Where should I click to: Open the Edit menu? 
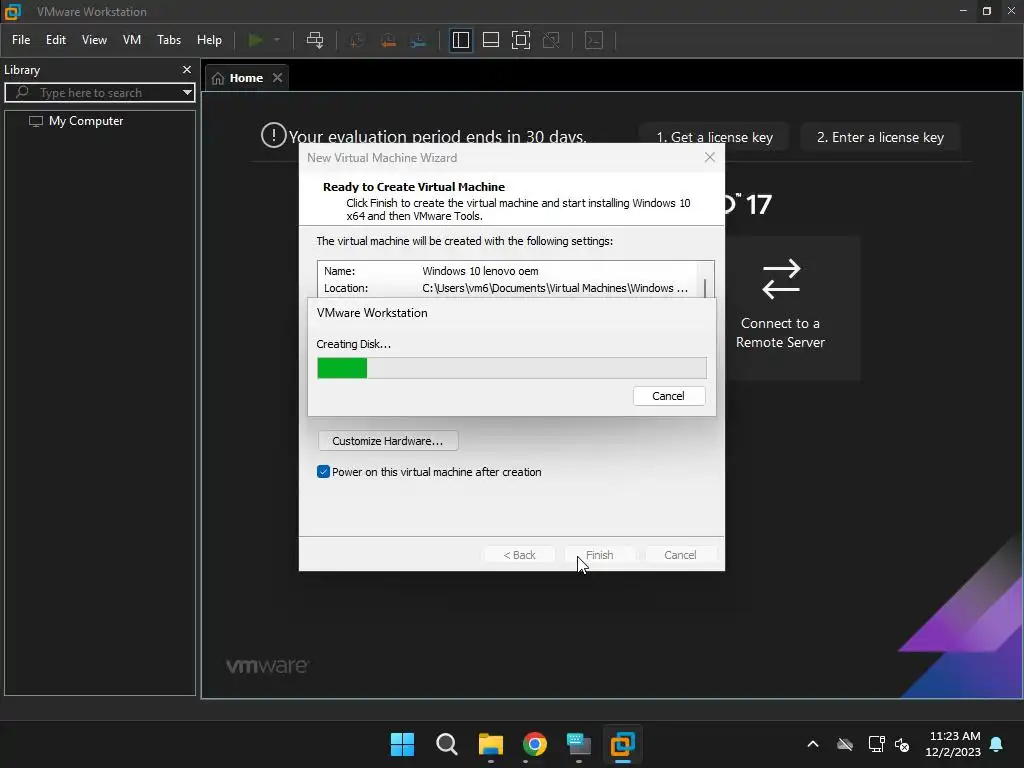56,40
